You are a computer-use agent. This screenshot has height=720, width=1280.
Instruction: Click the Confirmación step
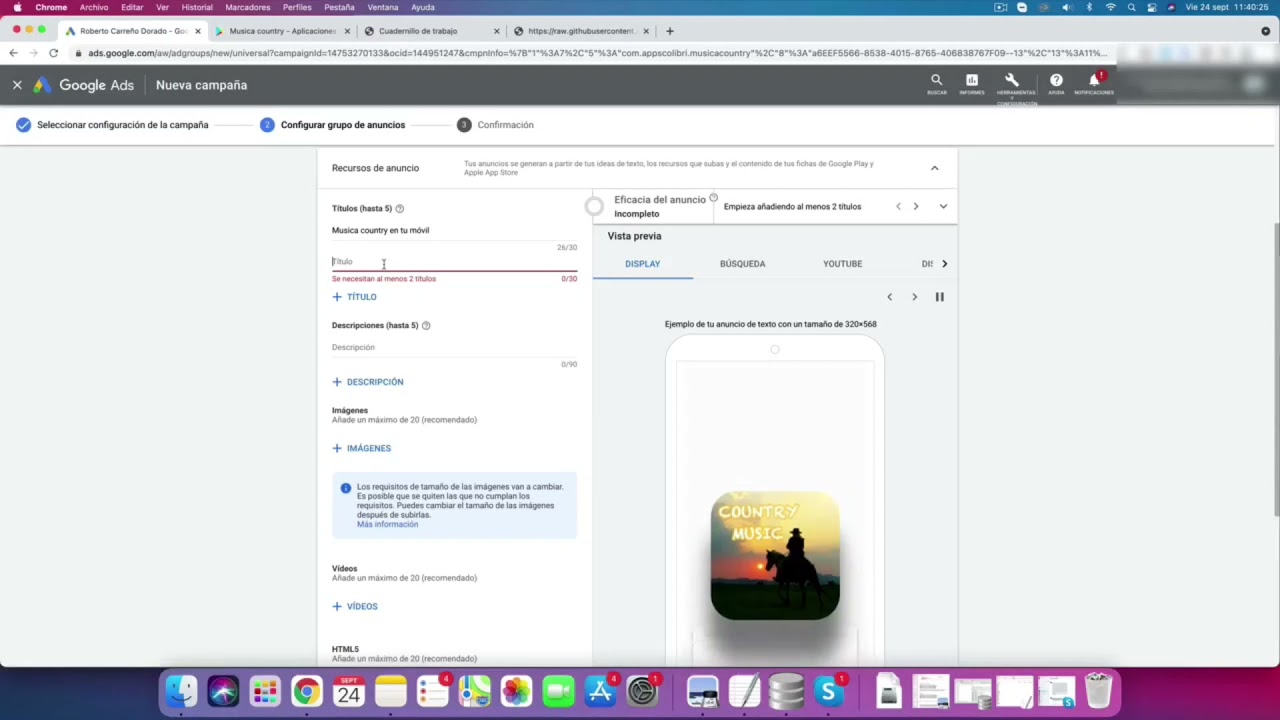point(496,125)
